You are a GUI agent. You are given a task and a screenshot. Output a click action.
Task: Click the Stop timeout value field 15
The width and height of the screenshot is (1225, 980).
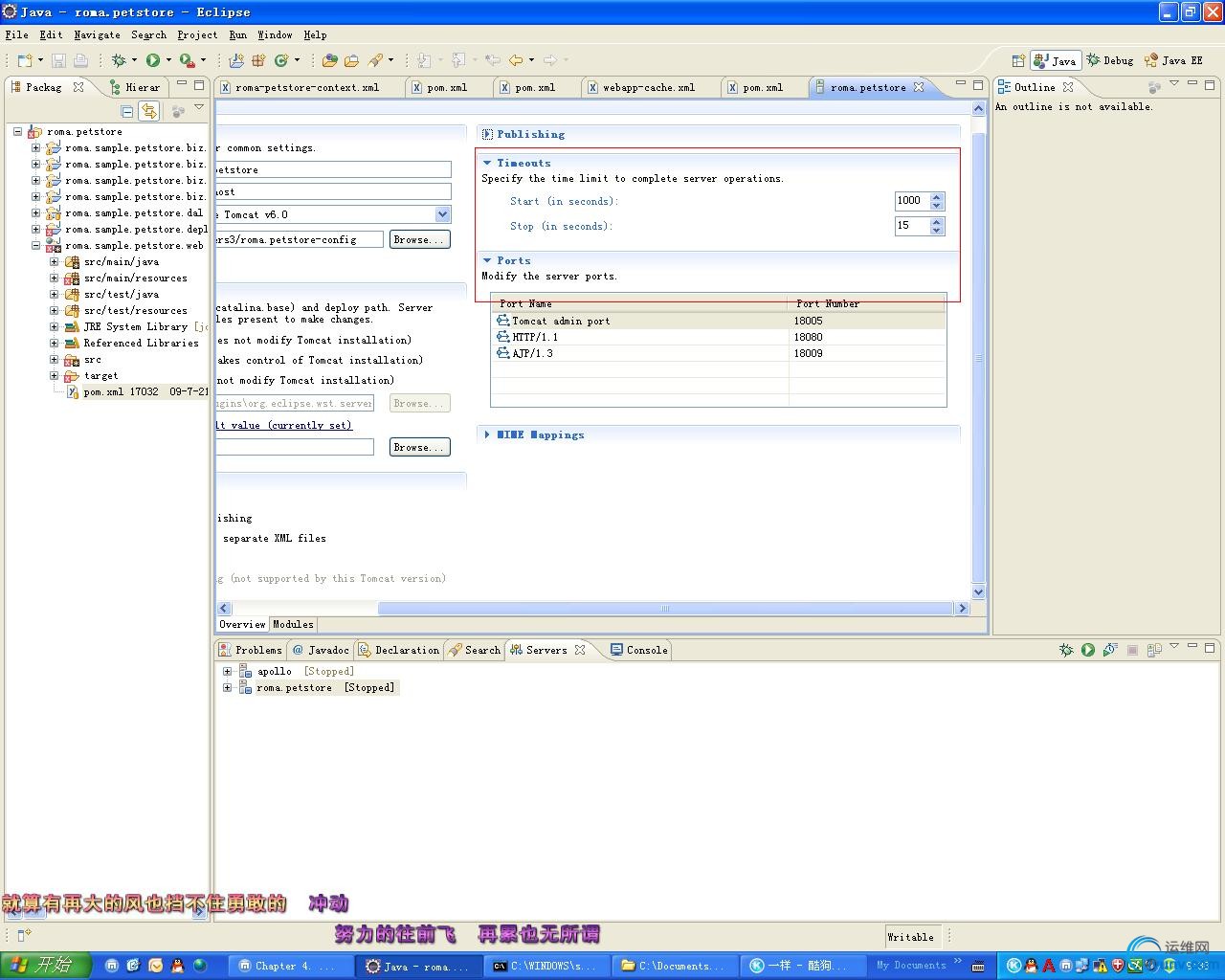pyautogui.click(x=912, y=226)
